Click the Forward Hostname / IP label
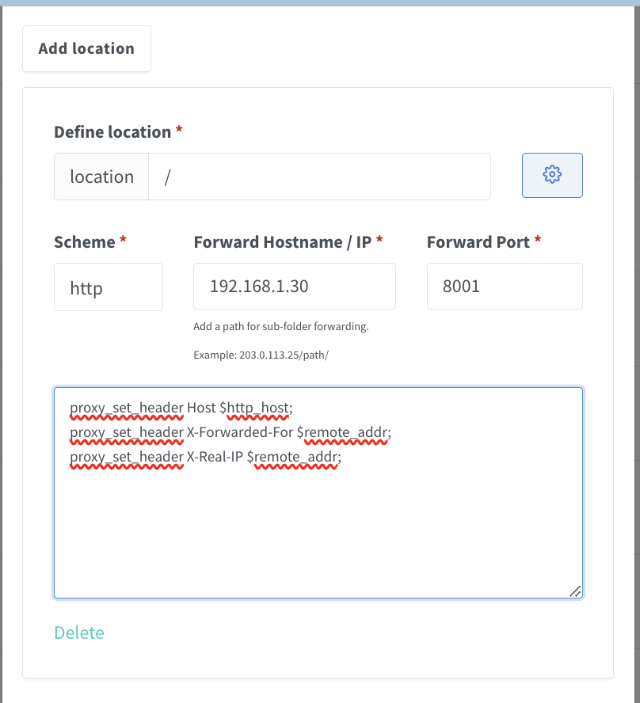The height and width of the screenshot is (703, 640). pos(283,242)
